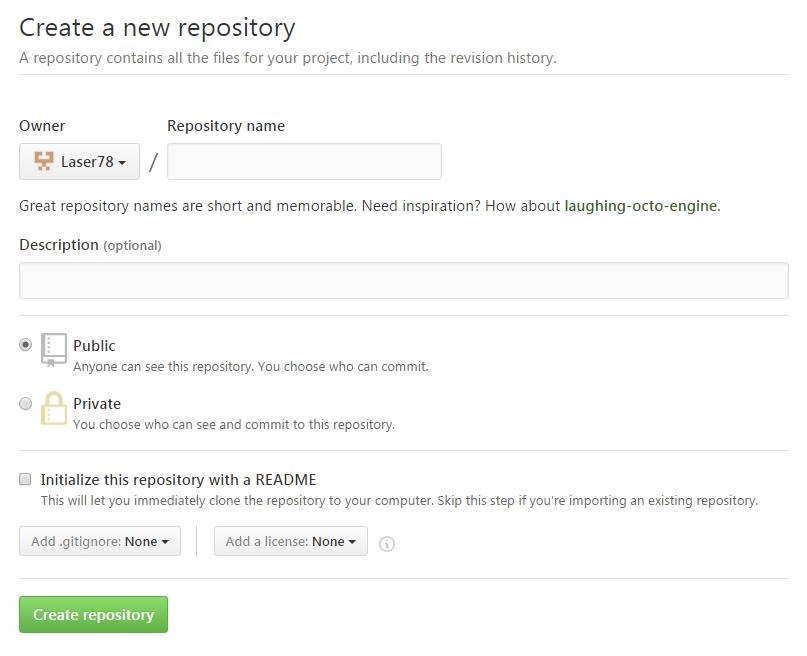Image resolution: width=807 pixels, height=656 pixels.
Task: Select the Public radio button
Action: point(26,345)
